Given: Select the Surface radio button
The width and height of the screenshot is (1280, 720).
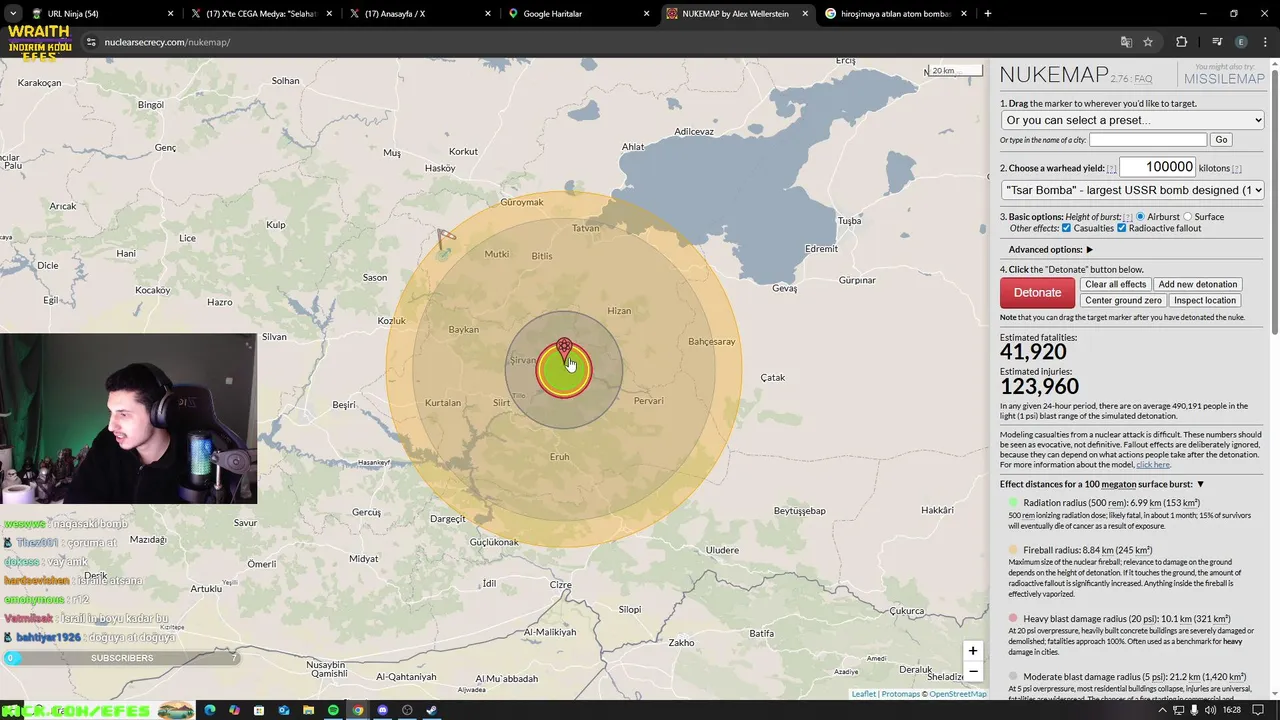Looking at the screenshot, I should 1188,217.
